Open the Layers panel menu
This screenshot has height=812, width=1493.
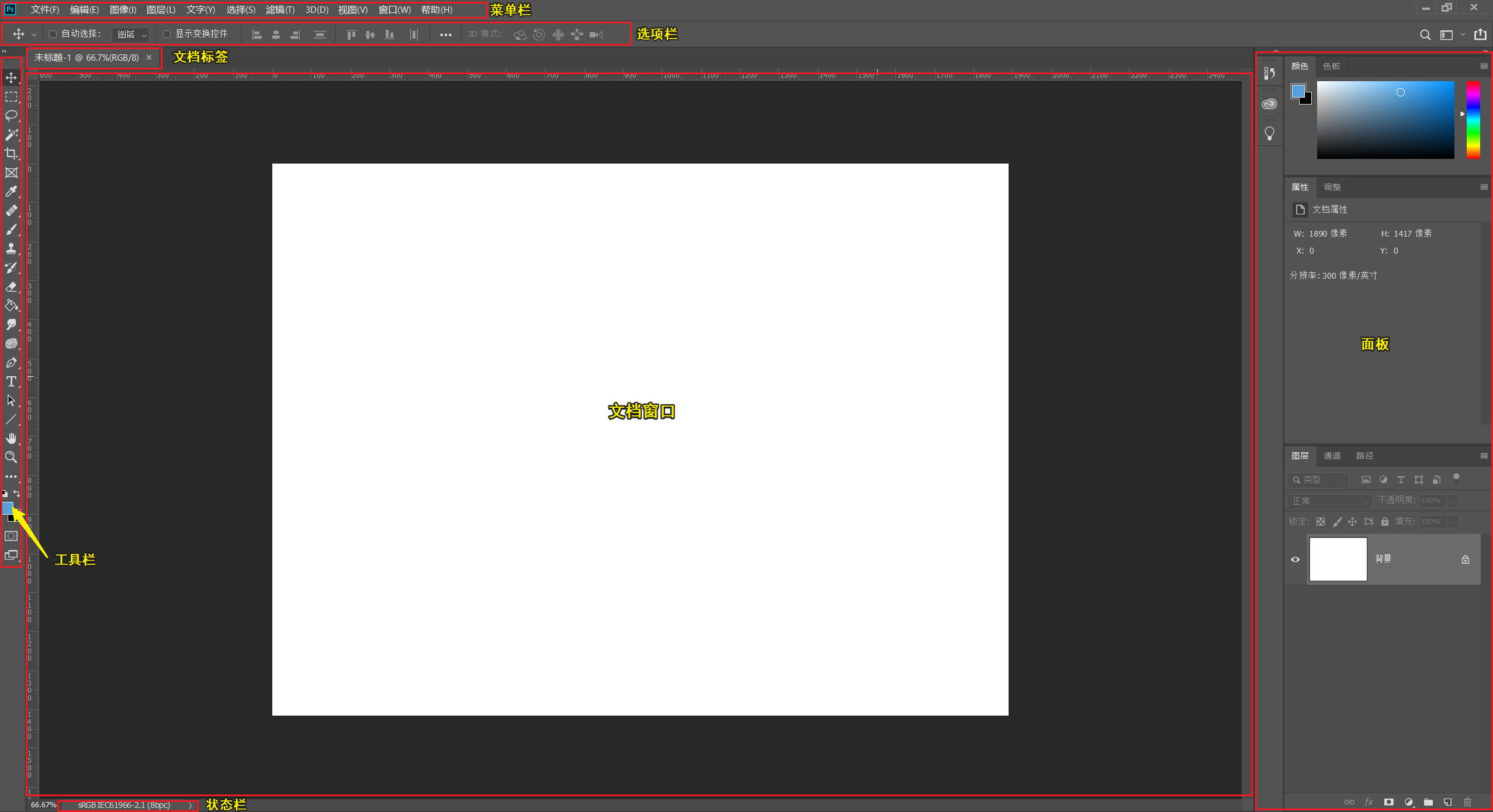pyautogui.click(x=1483, y=456)
